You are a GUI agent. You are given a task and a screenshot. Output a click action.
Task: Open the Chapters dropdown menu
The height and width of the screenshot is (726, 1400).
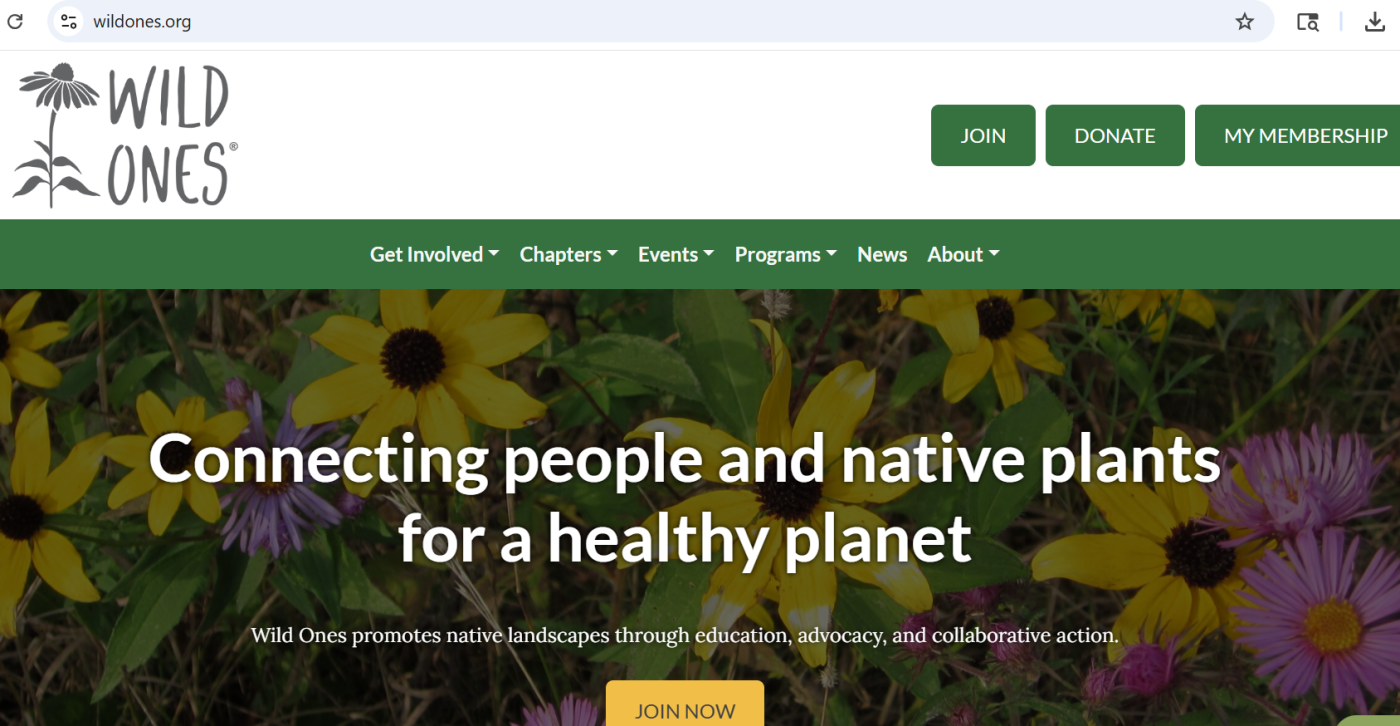568,254
